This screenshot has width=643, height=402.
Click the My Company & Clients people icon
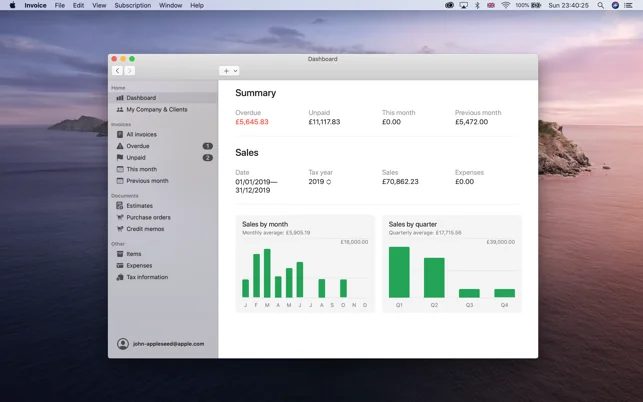(x=120, y=110)
